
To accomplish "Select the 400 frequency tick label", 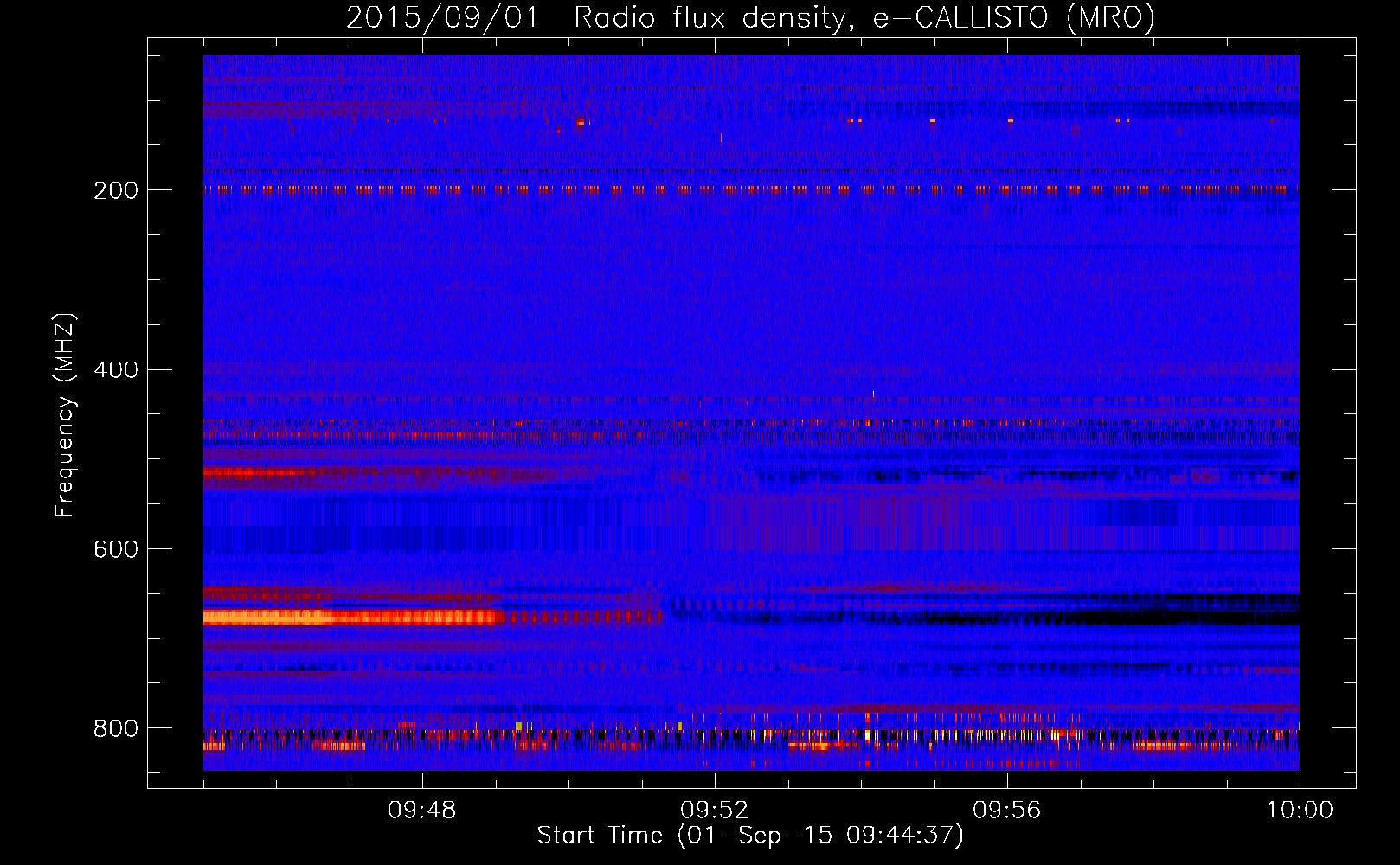I will (x=116, y=370).
